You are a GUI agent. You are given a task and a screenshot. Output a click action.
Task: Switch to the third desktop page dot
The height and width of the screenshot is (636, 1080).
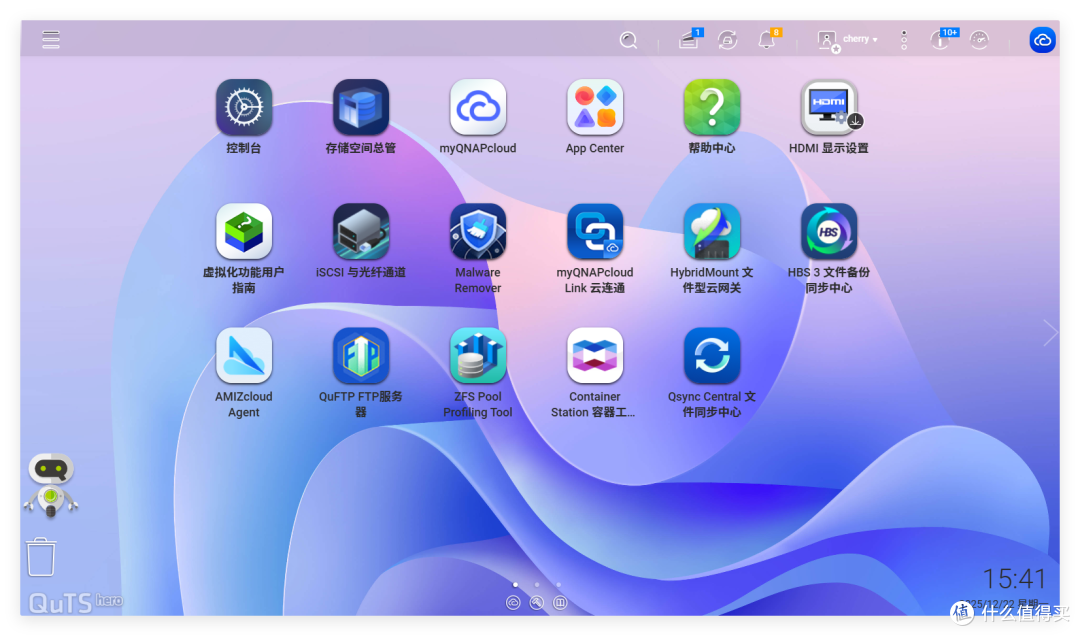pyautogui.click(x=559, y=584)
